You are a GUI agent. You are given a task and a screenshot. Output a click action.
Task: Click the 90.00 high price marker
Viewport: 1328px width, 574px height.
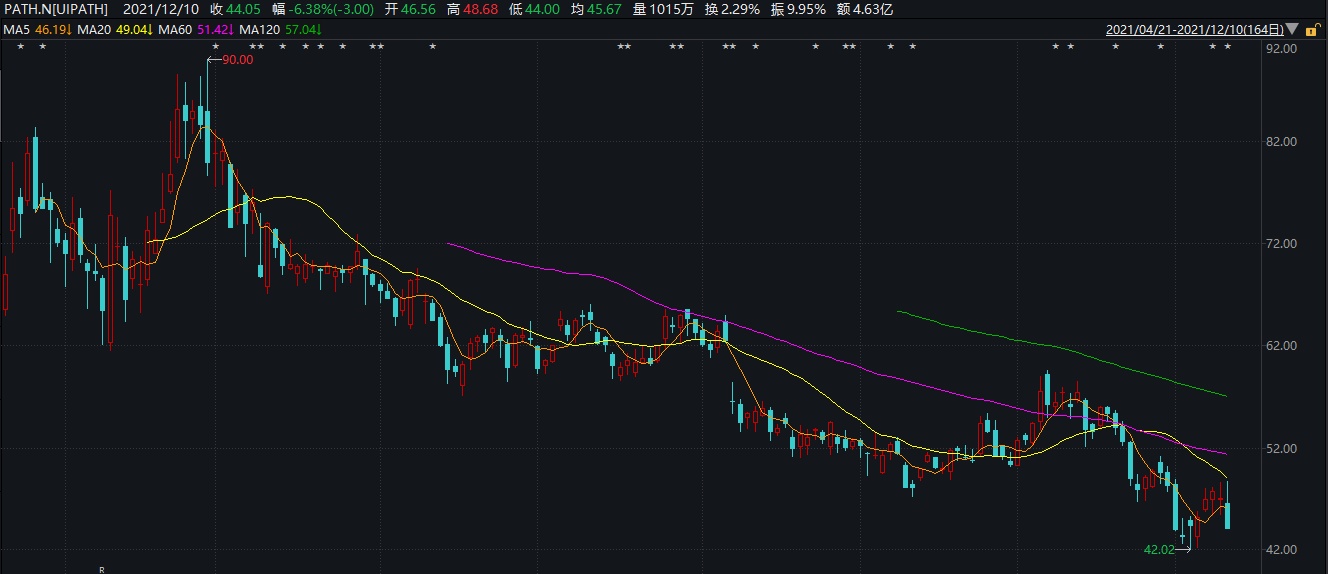[237, 60]
